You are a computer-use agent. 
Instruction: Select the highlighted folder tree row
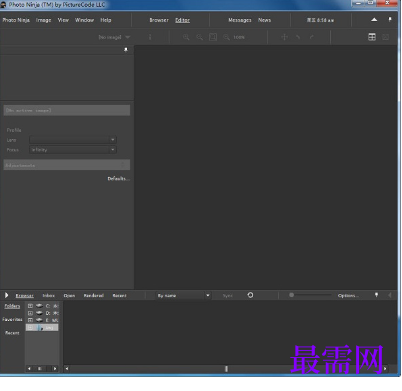click(x=42, y=328)
